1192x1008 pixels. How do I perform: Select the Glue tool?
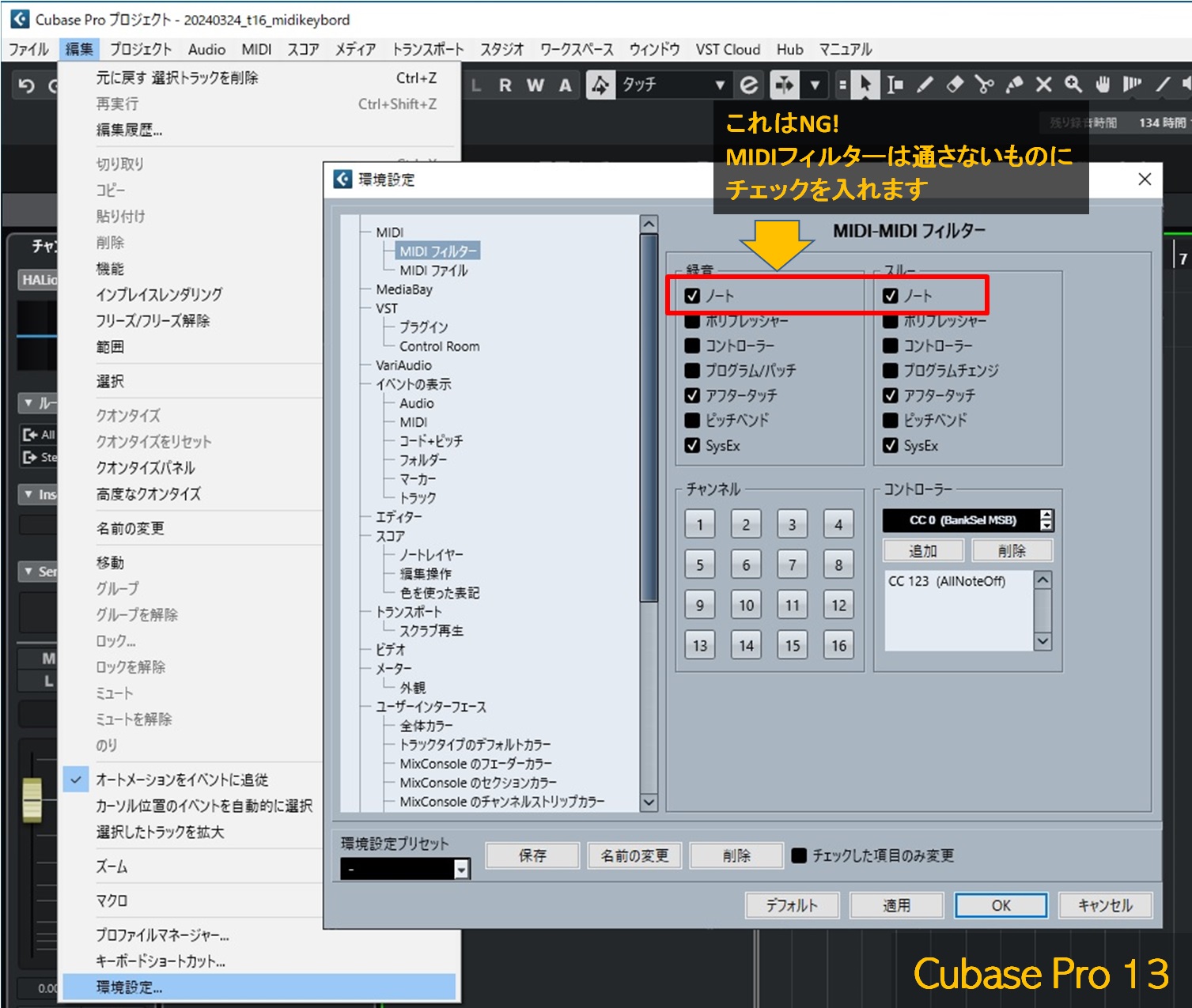(1014, 85)
